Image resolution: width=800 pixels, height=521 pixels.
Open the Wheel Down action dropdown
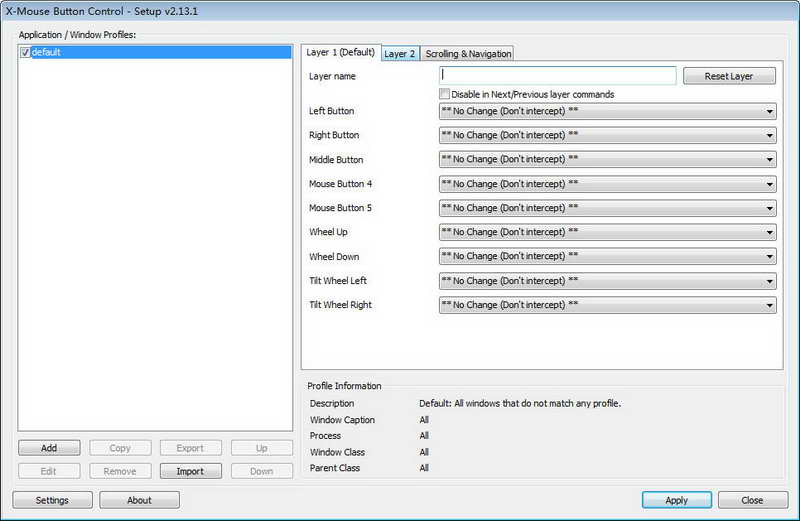click(x=608, y=256)
